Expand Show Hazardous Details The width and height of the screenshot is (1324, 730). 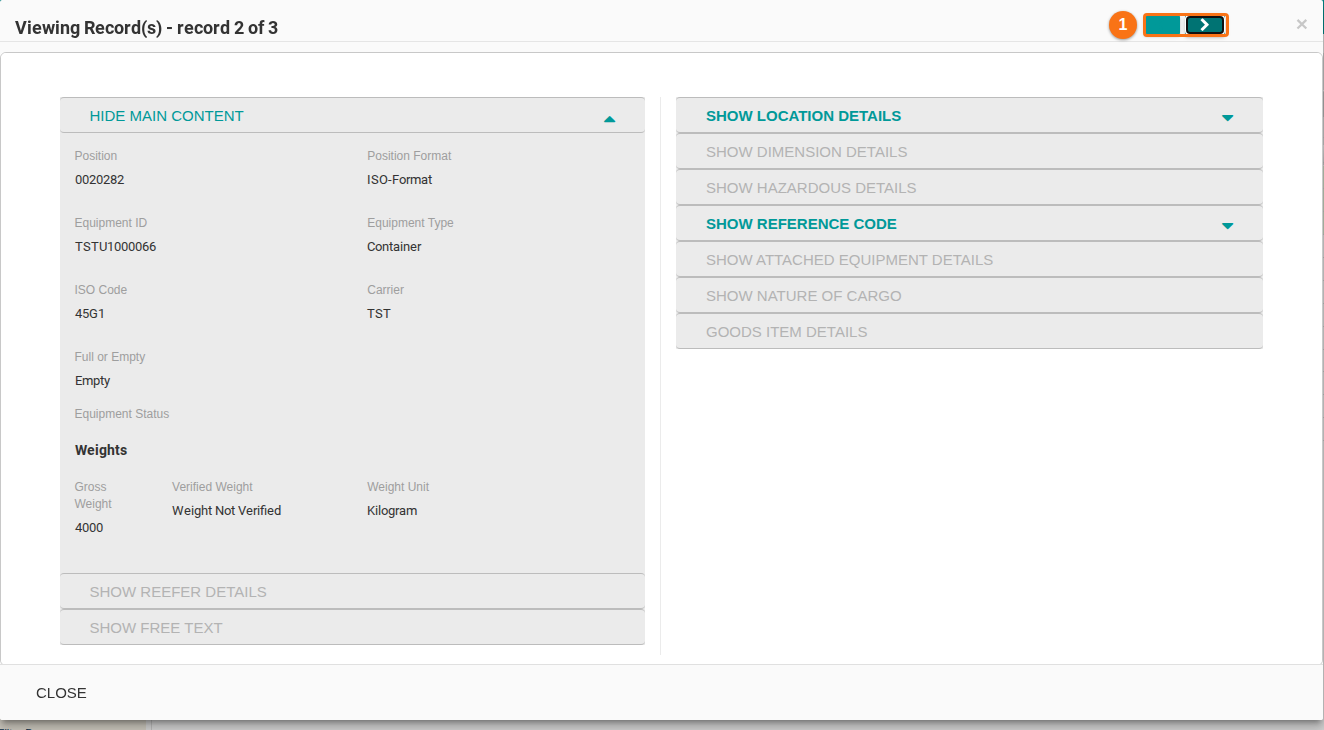[969, 188]
